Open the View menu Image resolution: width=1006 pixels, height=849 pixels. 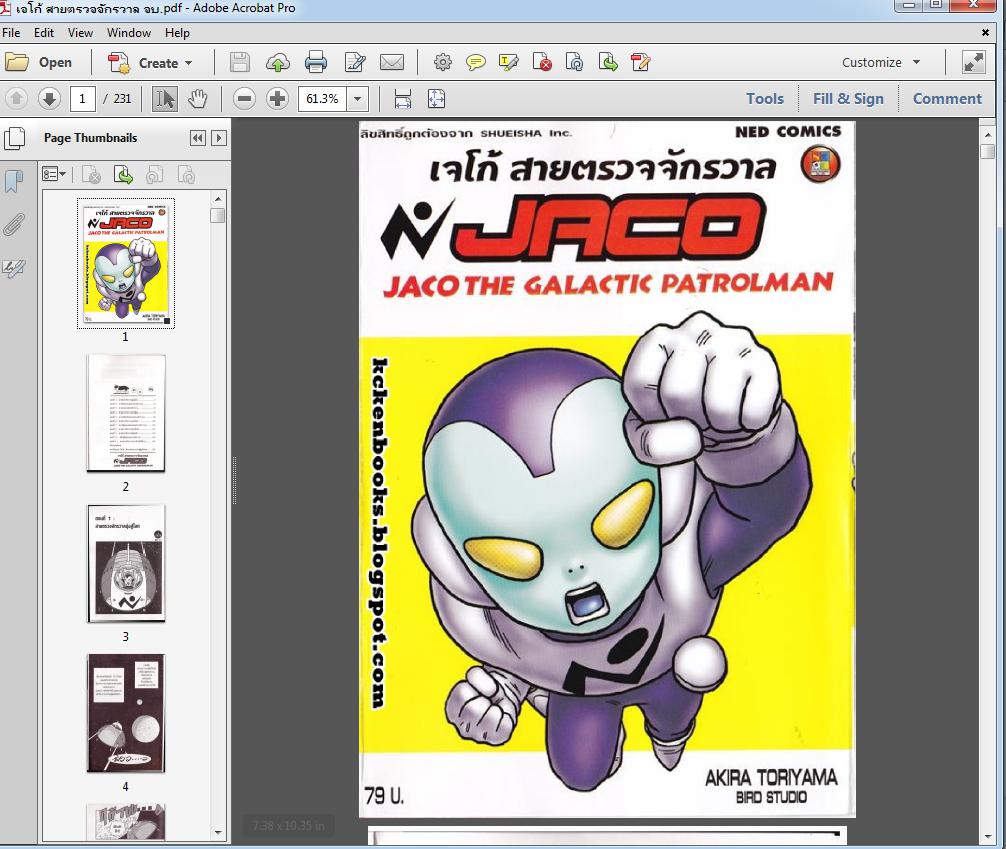[x=80, y=33]
